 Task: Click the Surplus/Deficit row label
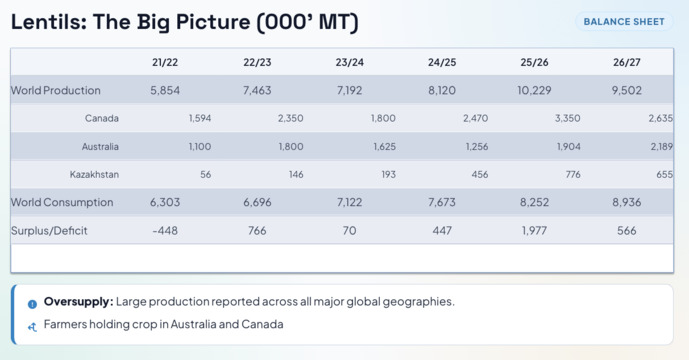(49, 230)
